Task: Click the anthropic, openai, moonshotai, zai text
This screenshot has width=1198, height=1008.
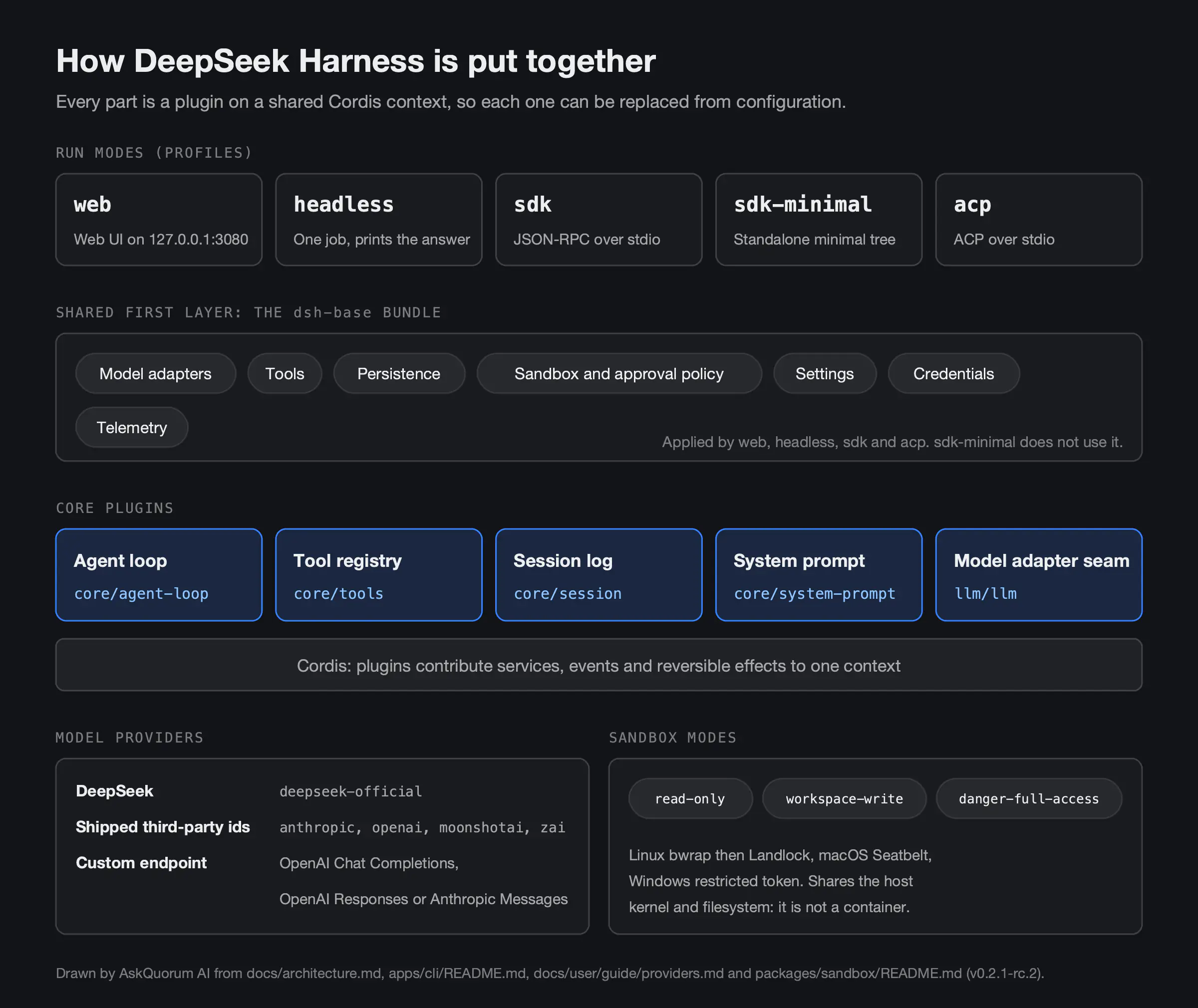Action: (422, 827)
